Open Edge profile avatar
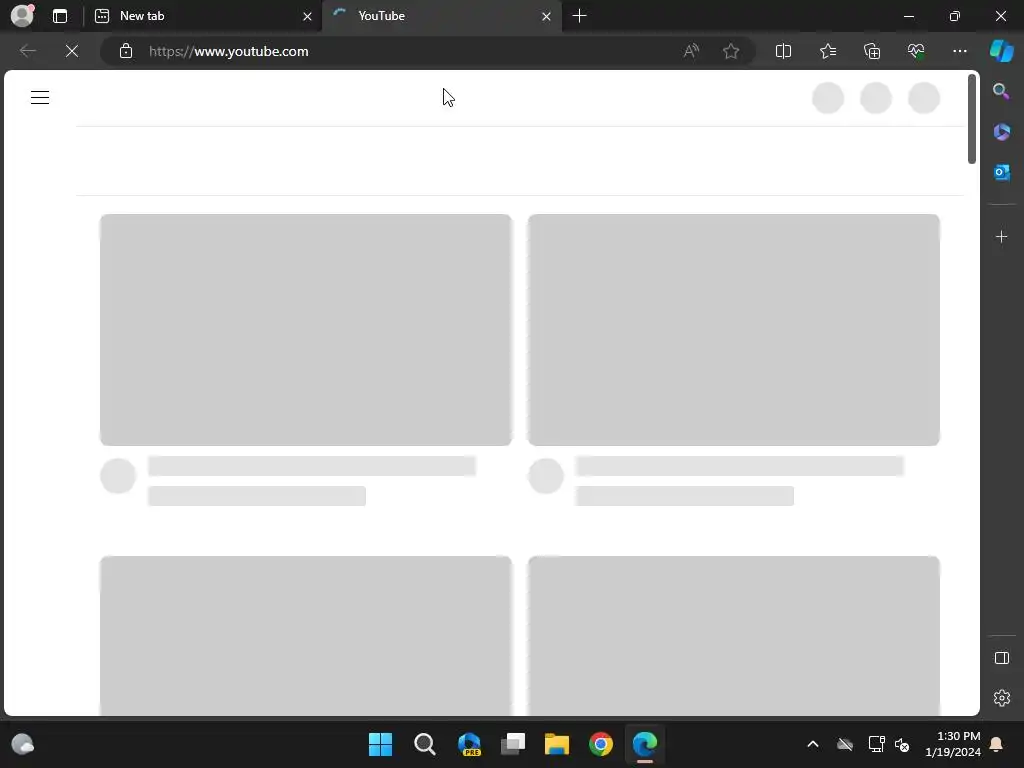1024x768 pixels. tap(22, 15)
